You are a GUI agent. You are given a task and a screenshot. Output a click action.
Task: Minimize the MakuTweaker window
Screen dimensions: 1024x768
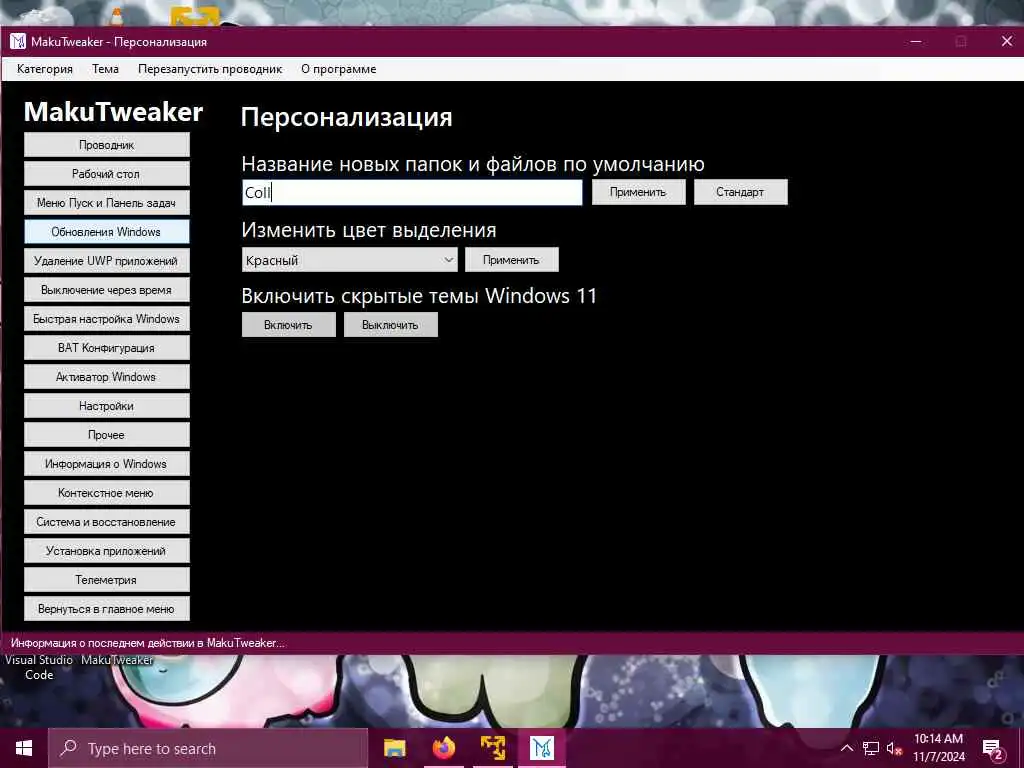coord(916,42)
